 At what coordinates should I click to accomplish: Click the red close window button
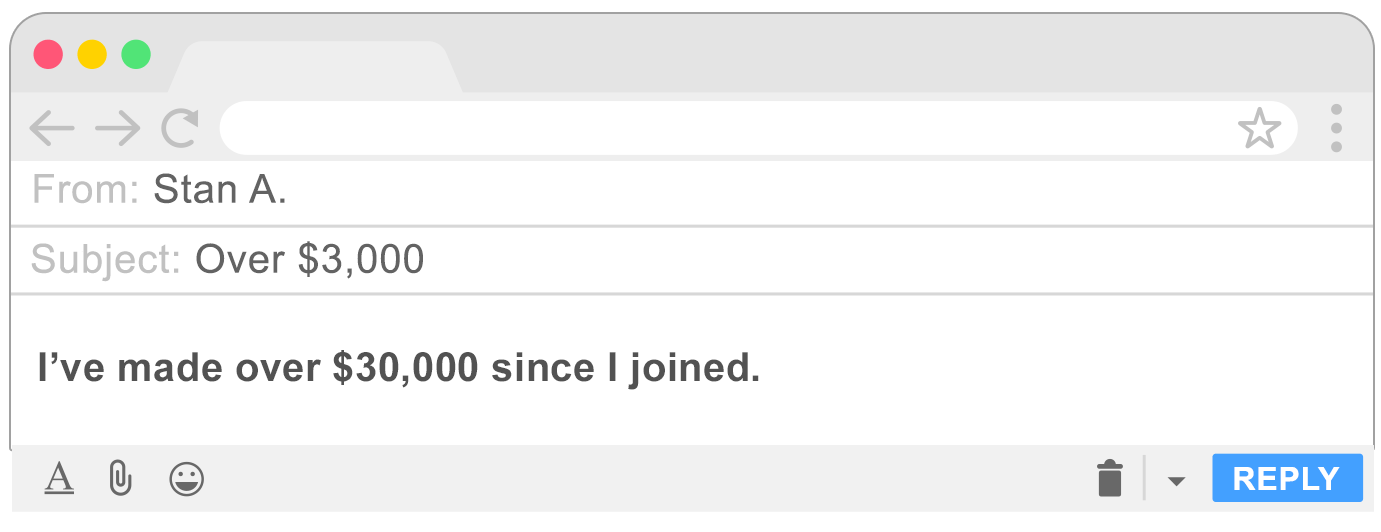[x=48, y=54]
